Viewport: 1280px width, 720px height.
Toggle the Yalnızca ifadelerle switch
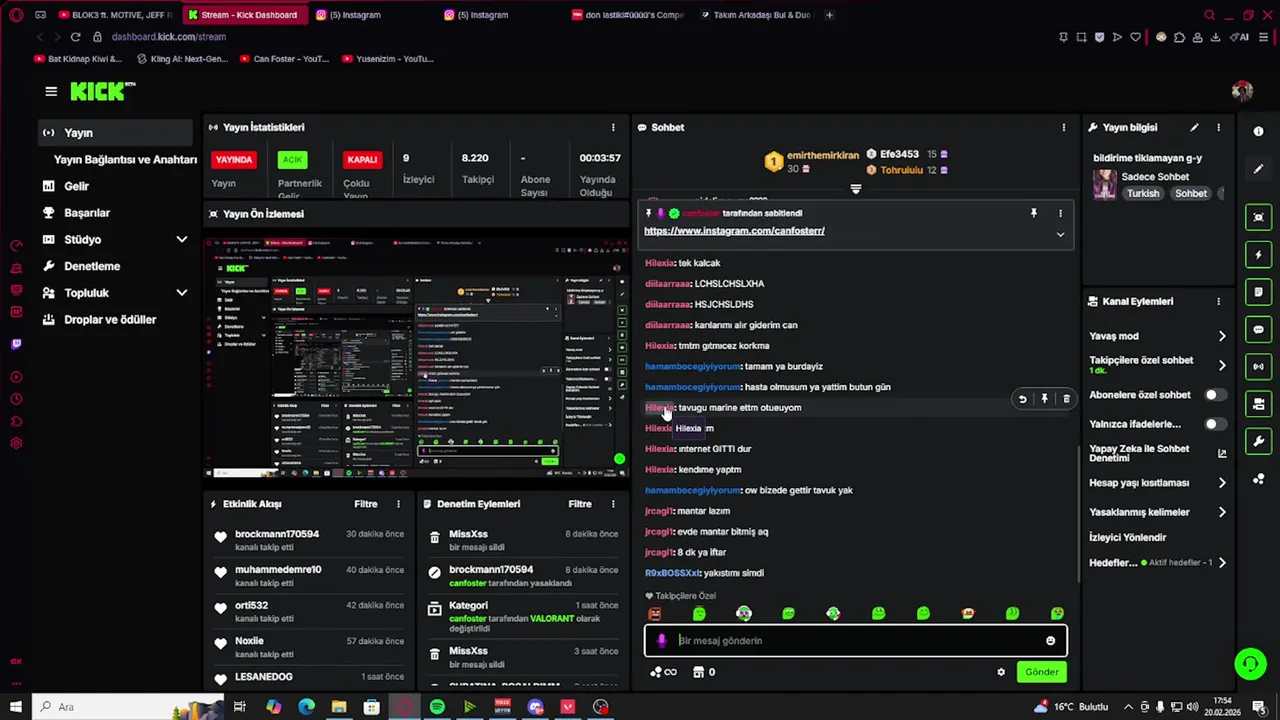point(1214,424)
